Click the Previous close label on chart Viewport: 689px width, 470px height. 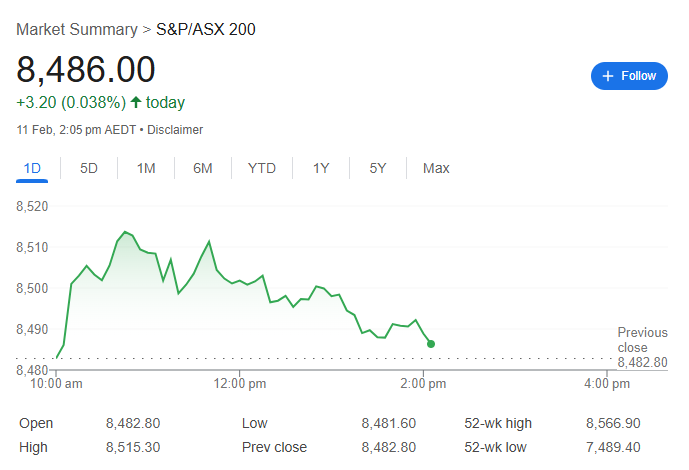pos(642,340)
